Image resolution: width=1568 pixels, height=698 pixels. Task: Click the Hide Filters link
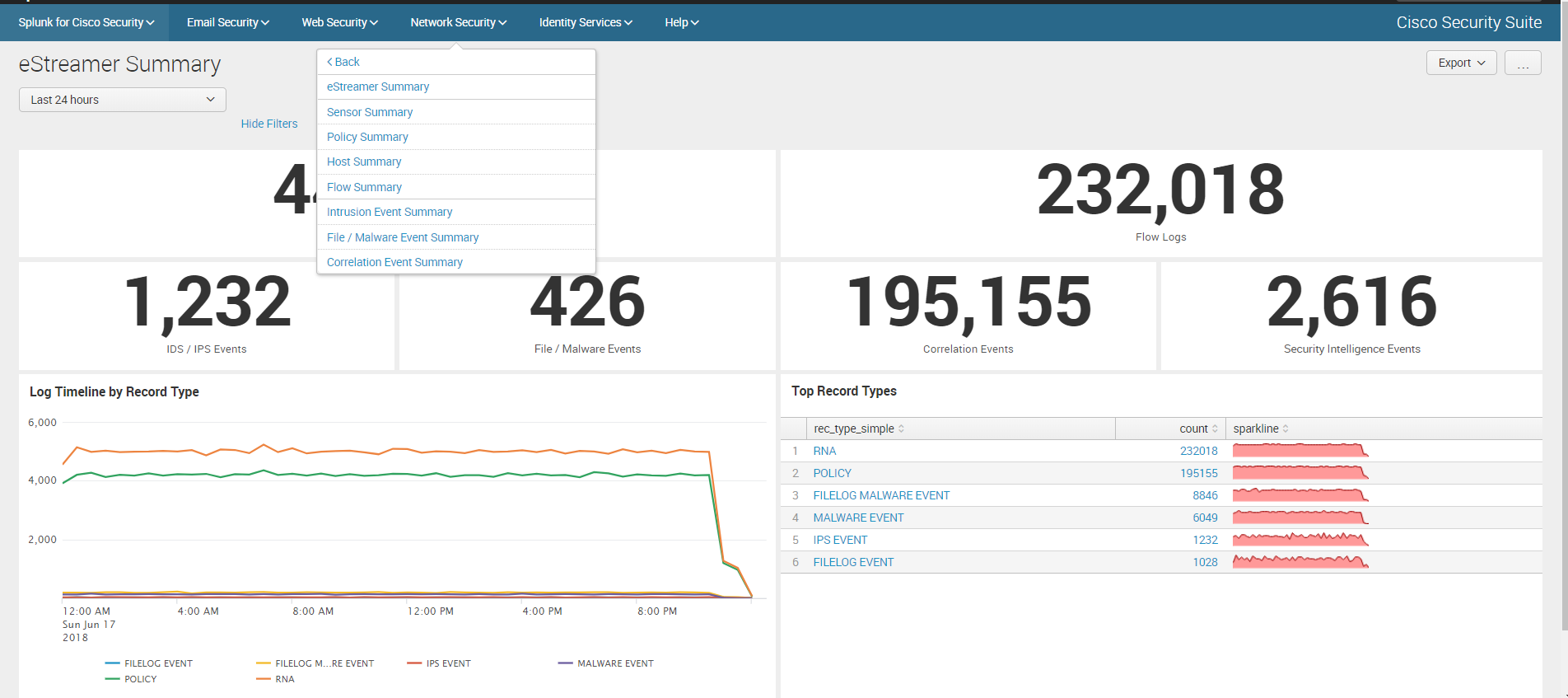click(x=269, y=124)
